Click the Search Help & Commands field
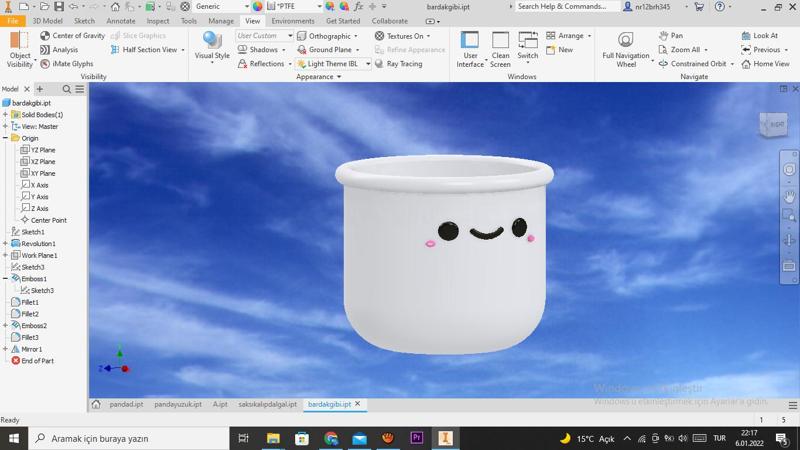The width and height of the screenshot is (800, 450). [x=565, y=7]
